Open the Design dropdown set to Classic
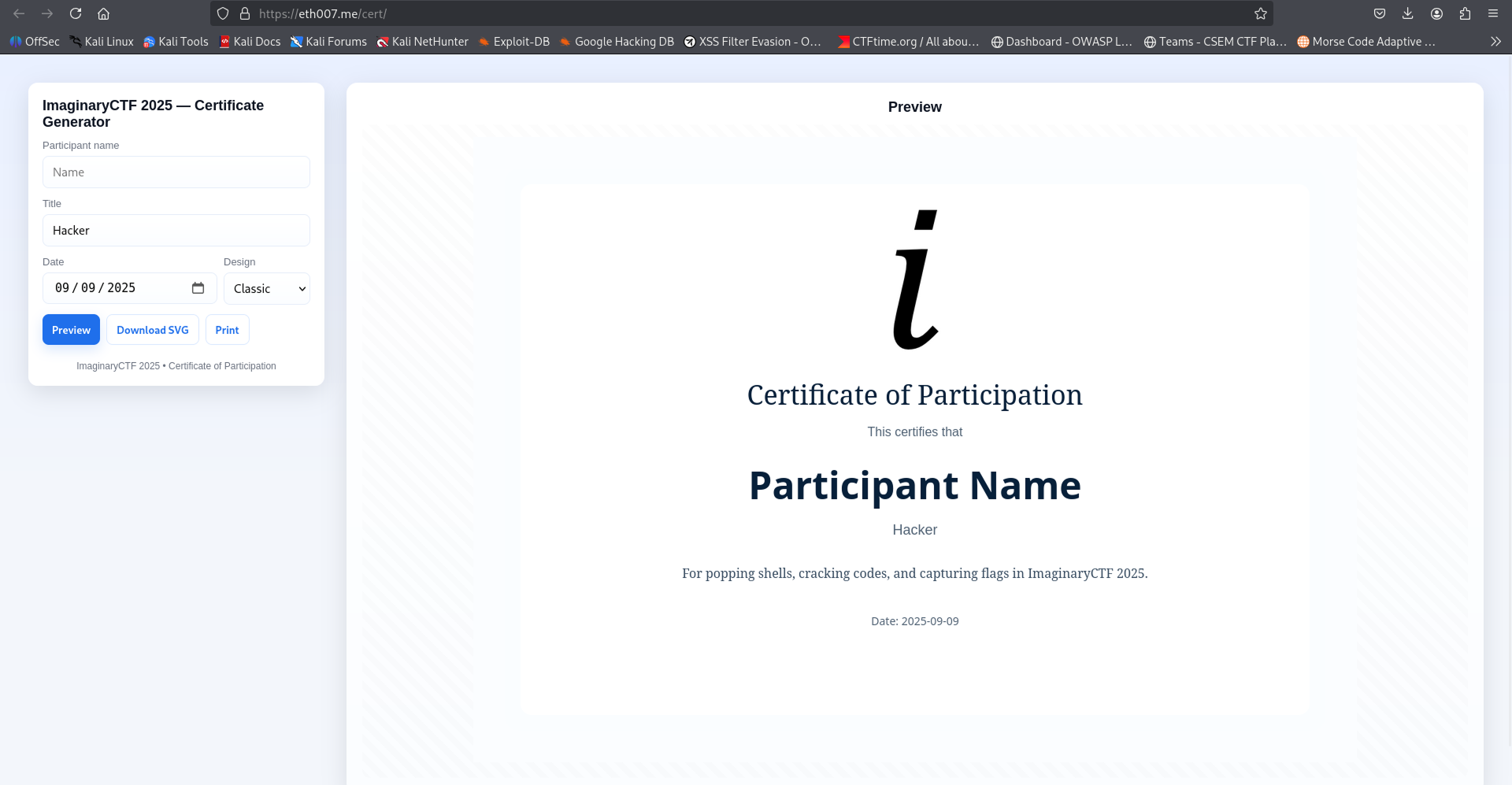The width and height of the screenshot is (1512, 785). tap(267, 288)
